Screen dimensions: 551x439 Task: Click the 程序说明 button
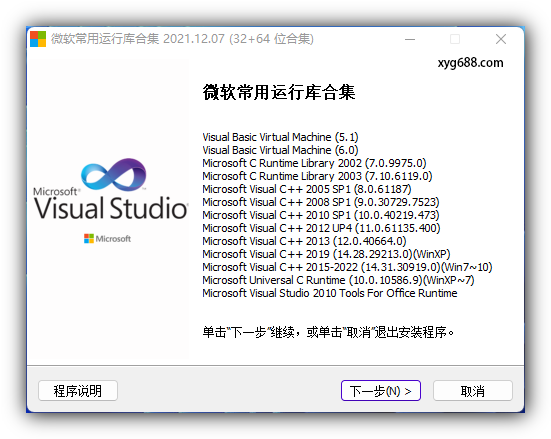point(78,390)
